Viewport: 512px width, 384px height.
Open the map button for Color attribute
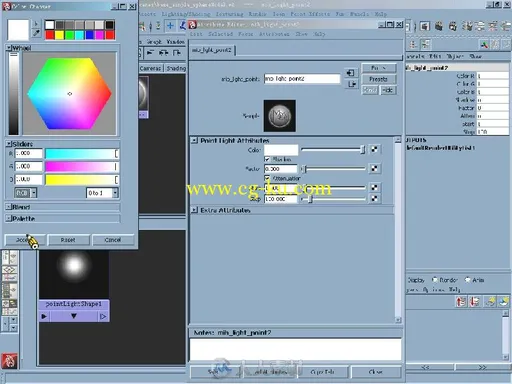pyautogui.click(x=375, y=149)
